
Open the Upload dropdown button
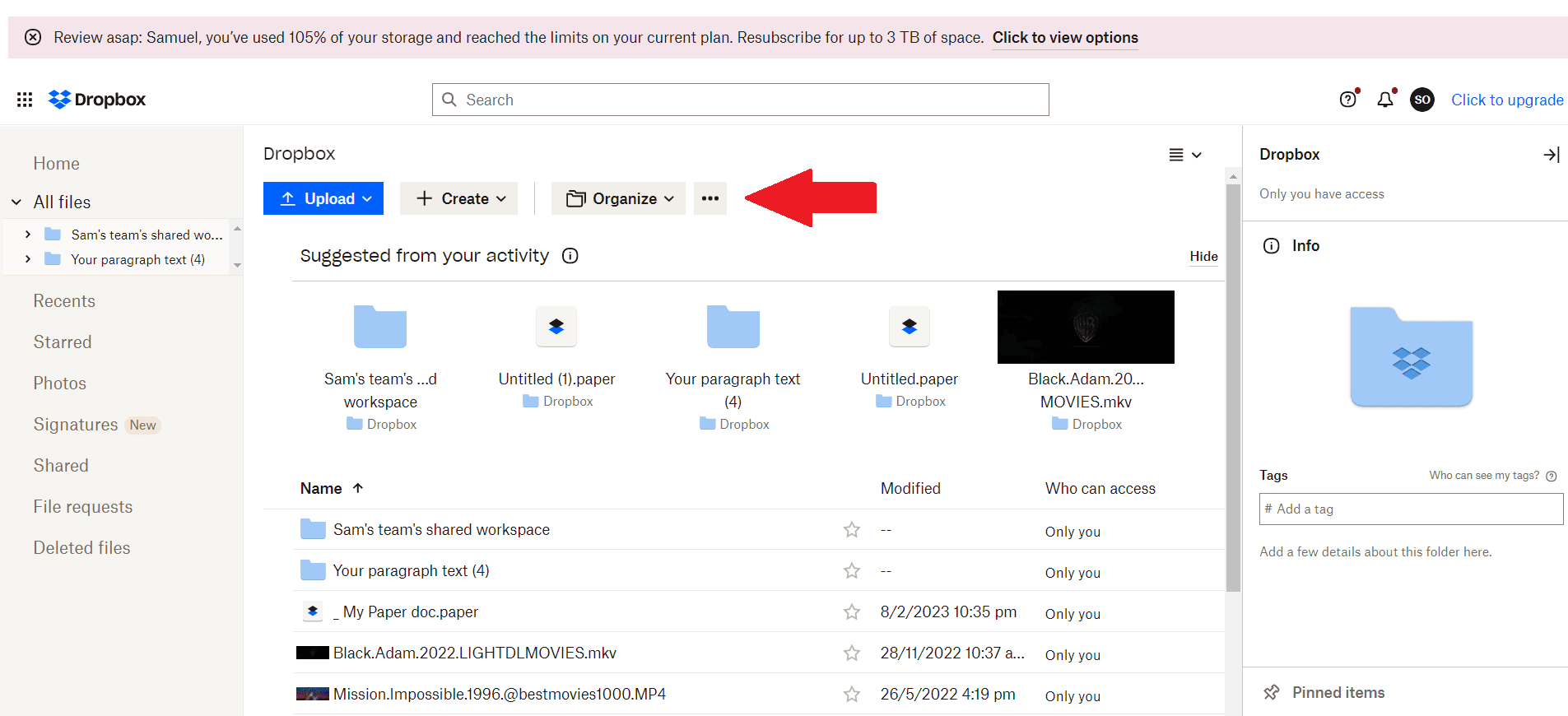323,198
